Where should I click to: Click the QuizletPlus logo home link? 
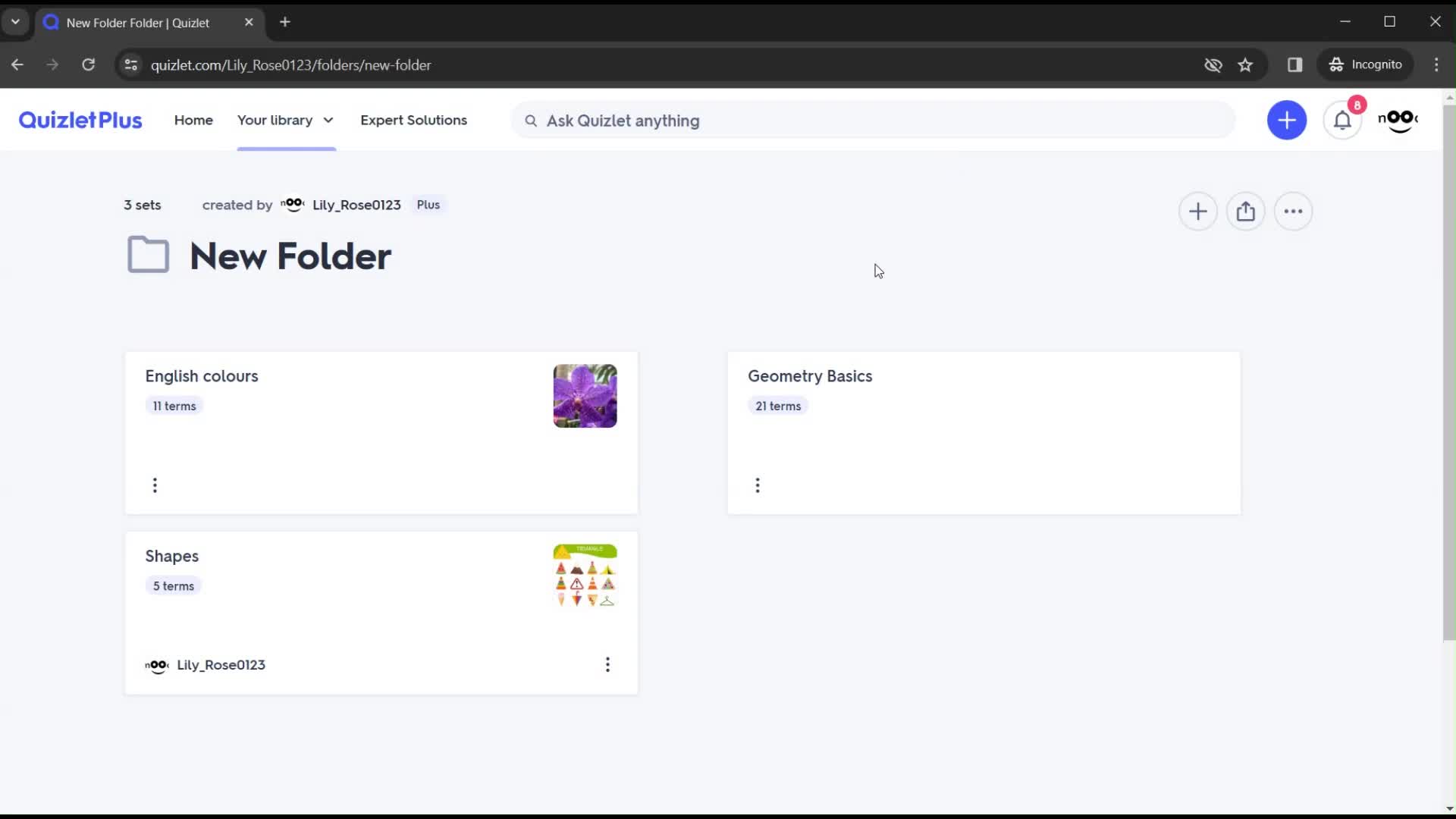(80, 120)
